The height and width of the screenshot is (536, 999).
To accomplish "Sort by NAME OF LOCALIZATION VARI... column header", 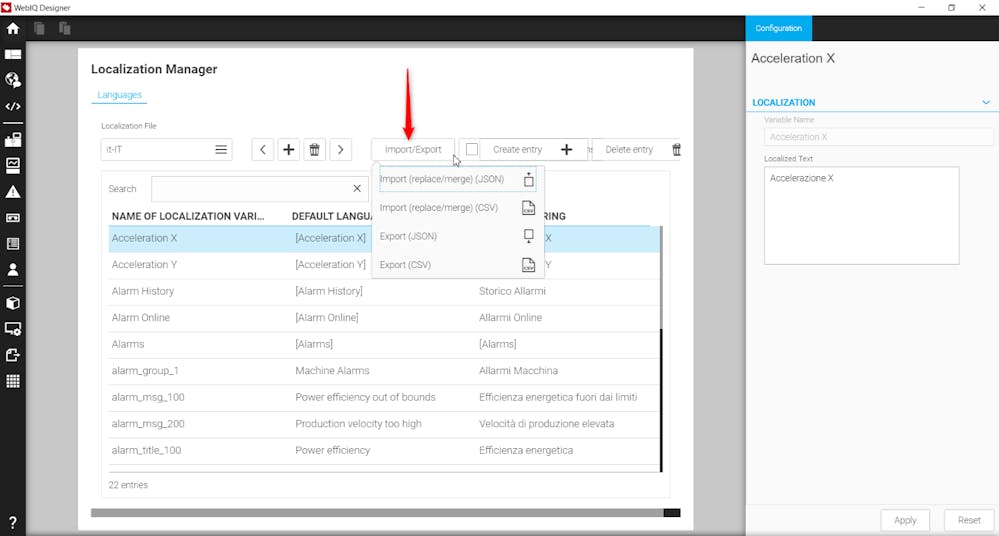I will pyautogui.click(x=188, y=216).
